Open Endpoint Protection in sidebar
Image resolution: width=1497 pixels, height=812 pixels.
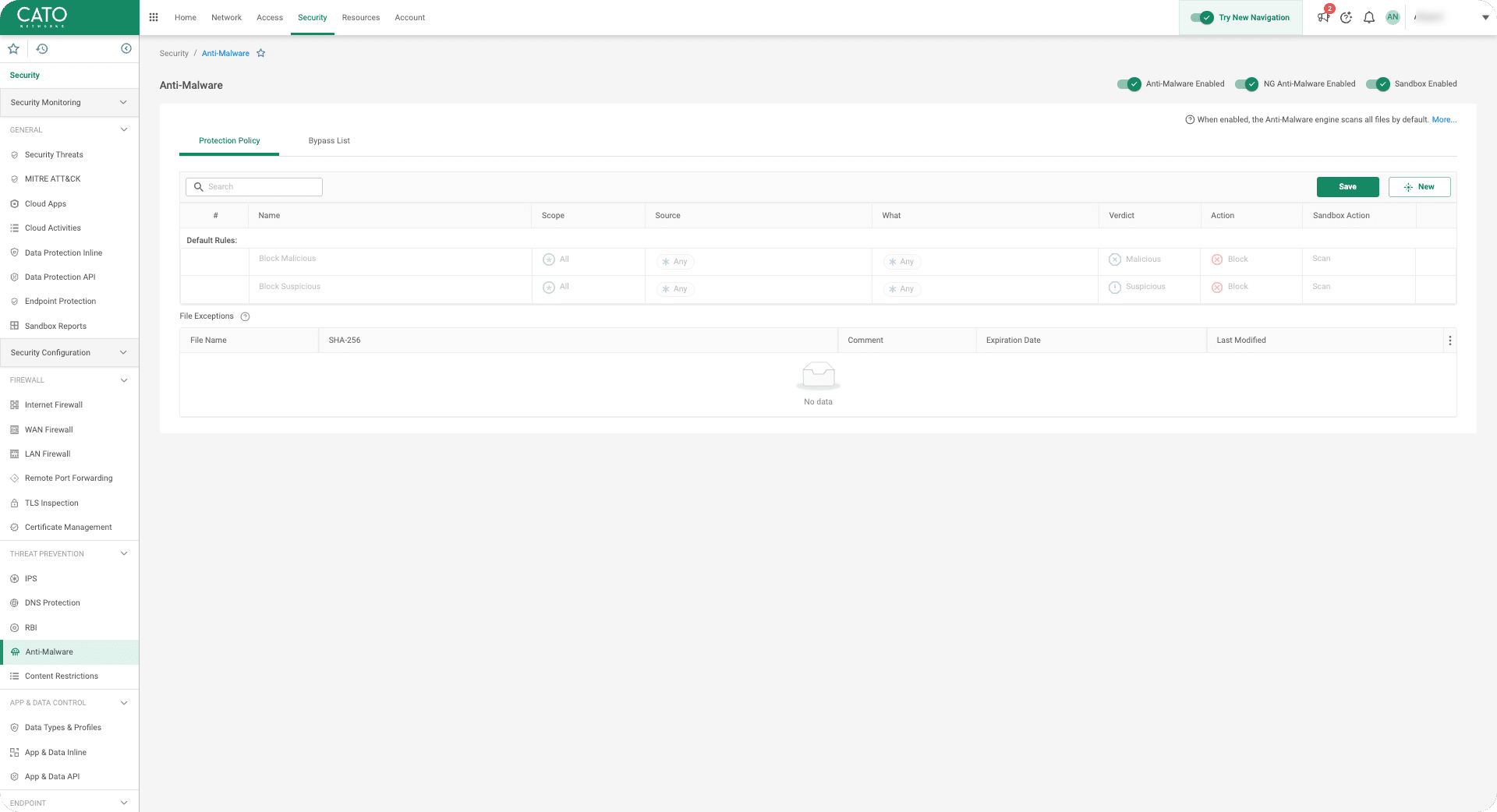[x=61, y=302]
